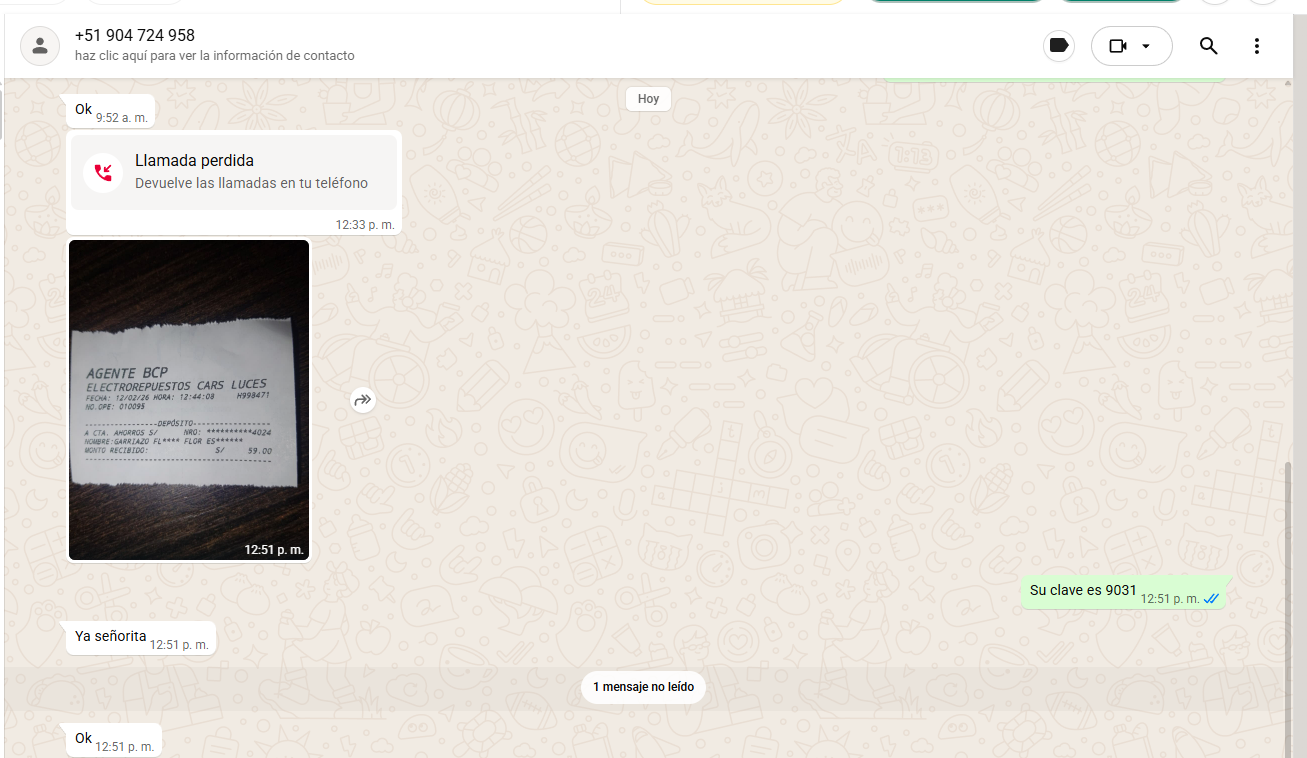
Task: Select the 'Ya señorita' message bubble
Action: point(111,637)
